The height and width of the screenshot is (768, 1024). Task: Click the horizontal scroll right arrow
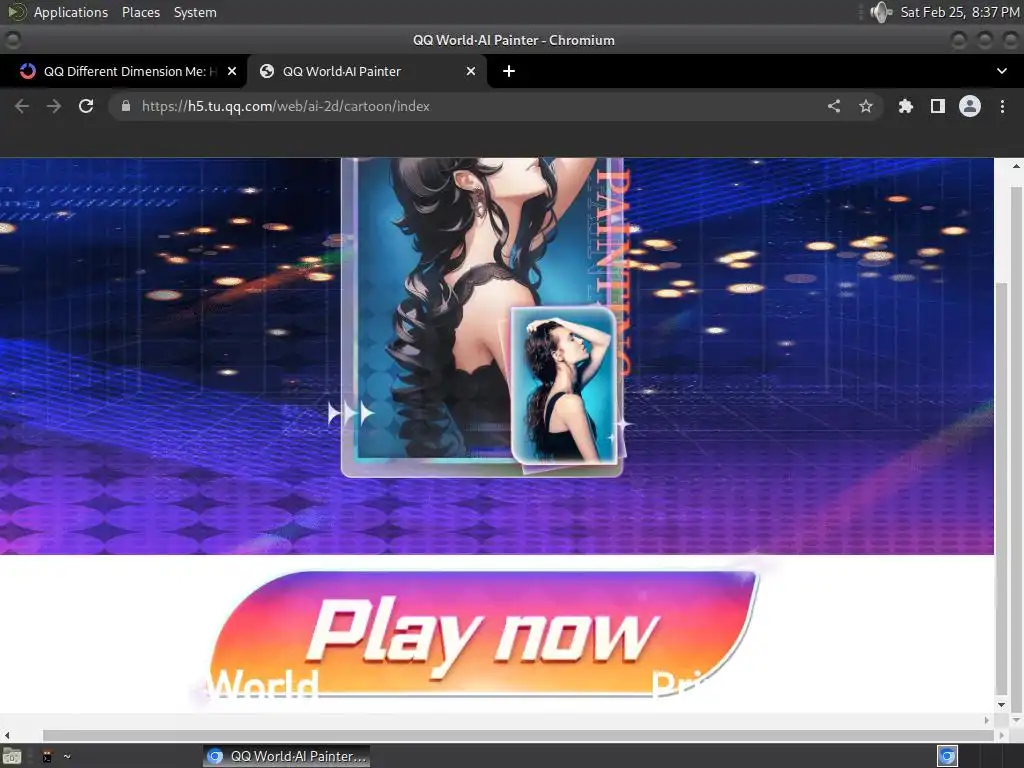click(x=1002, y=735)
